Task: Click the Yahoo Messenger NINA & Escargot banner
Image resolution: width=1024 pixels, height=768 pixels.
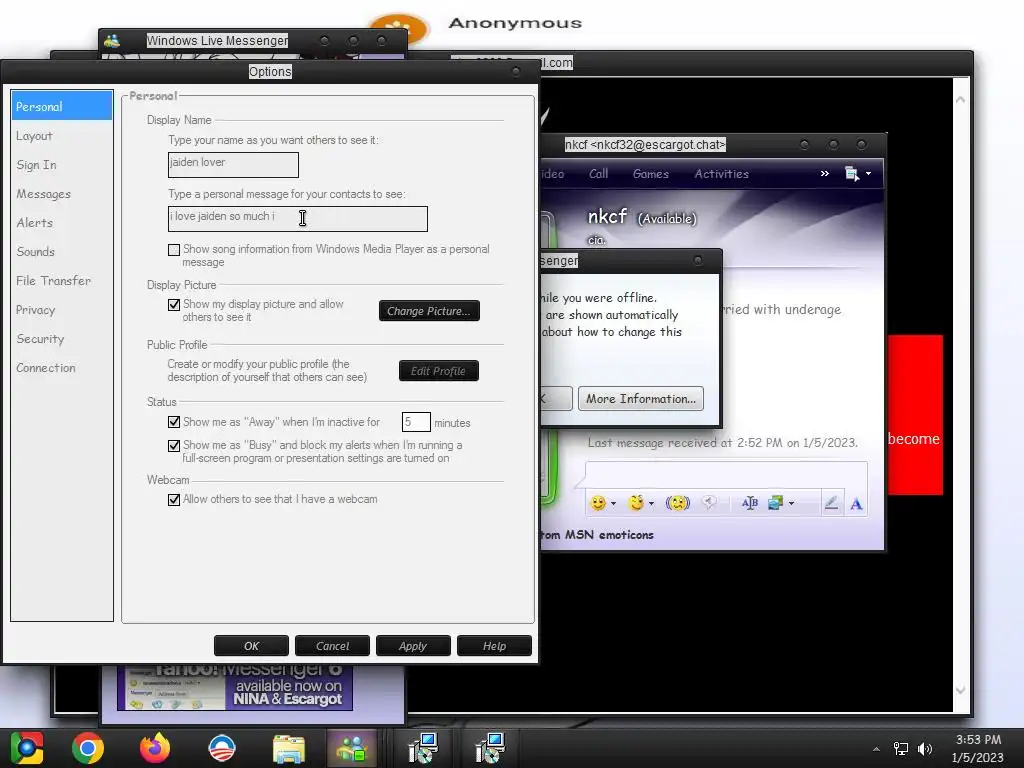Action: [x=235, y=688]
